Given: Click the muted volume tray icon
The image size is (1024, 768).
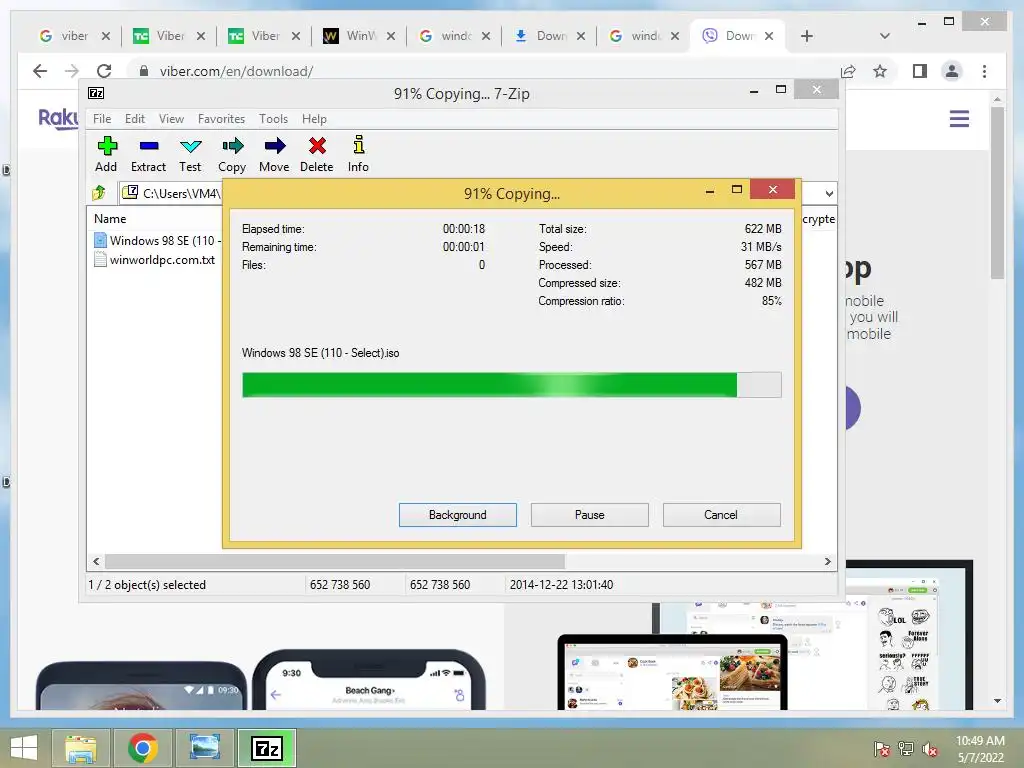Looking at the screenshot, I should (929, 749).
